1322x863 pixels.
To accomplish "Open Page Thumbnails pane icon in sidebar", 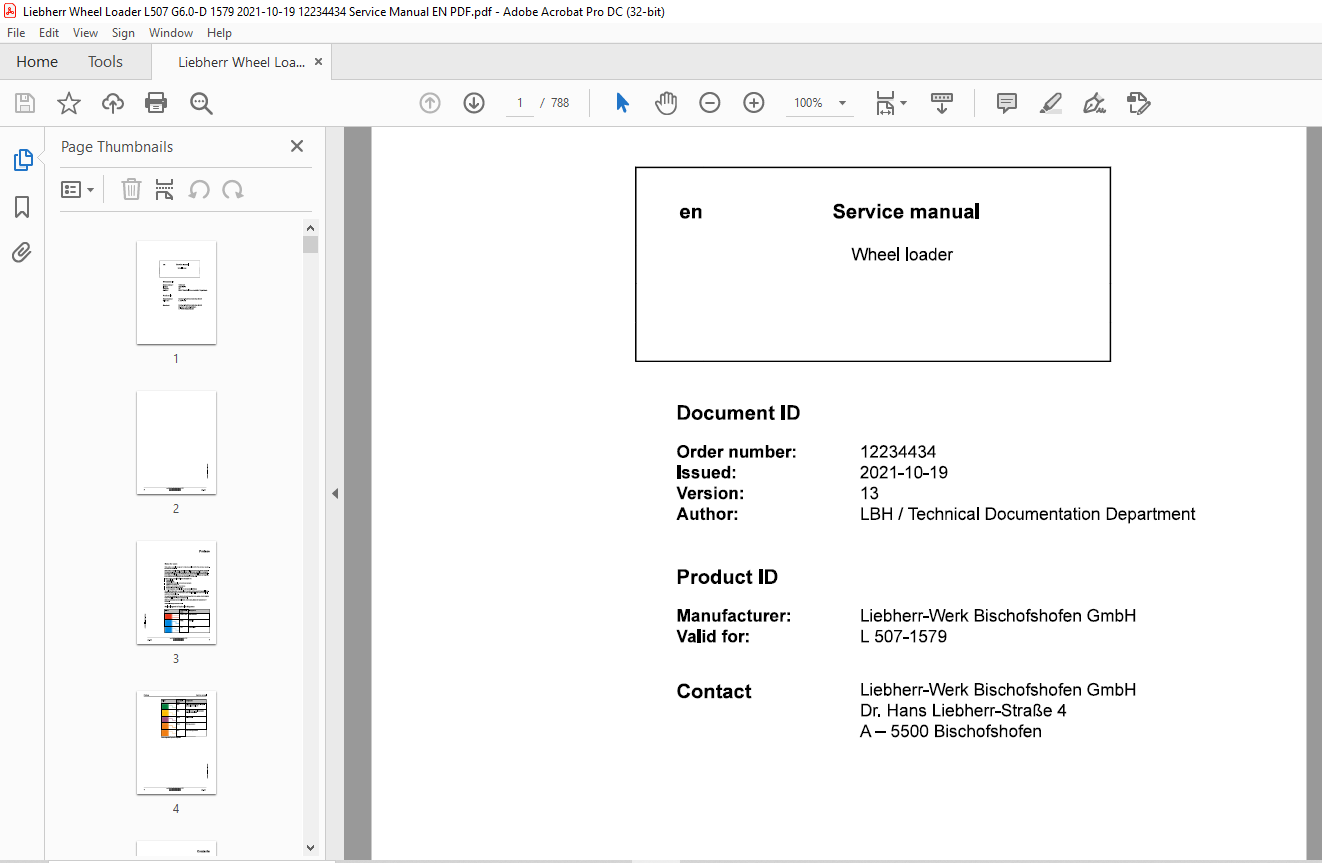I will [22, 160].
